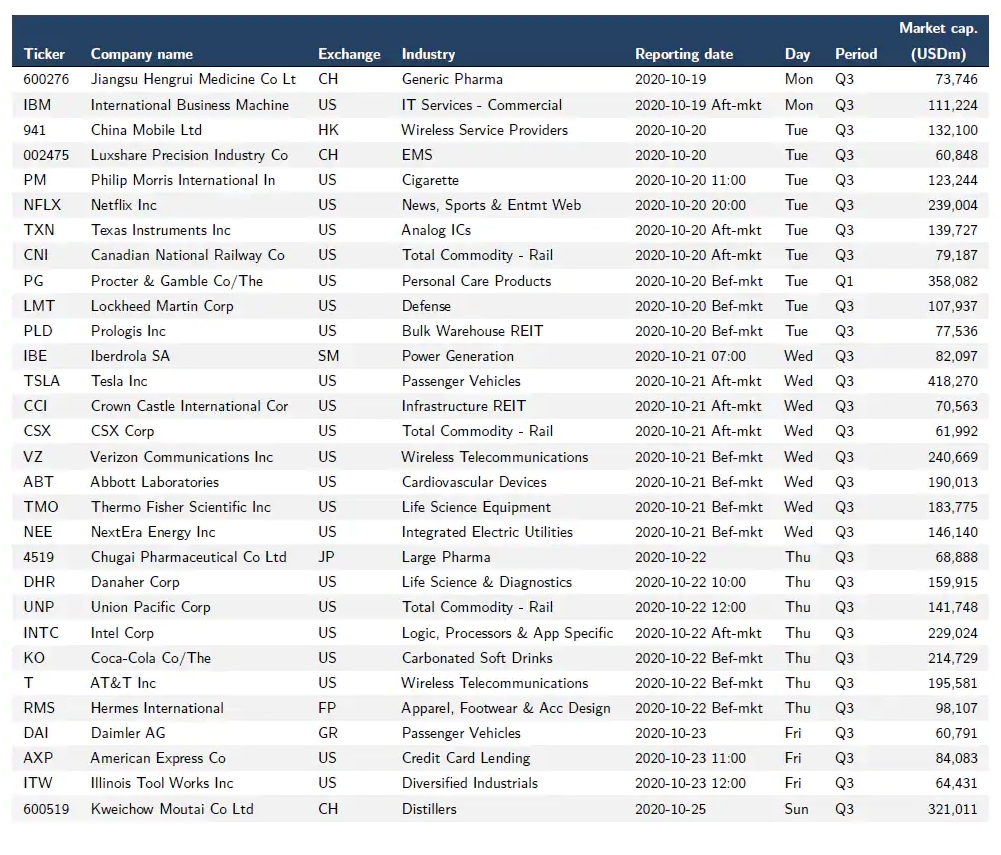1001x855 pixels.
Task: Select the HK exchange cell
Action: coord(328,130)
